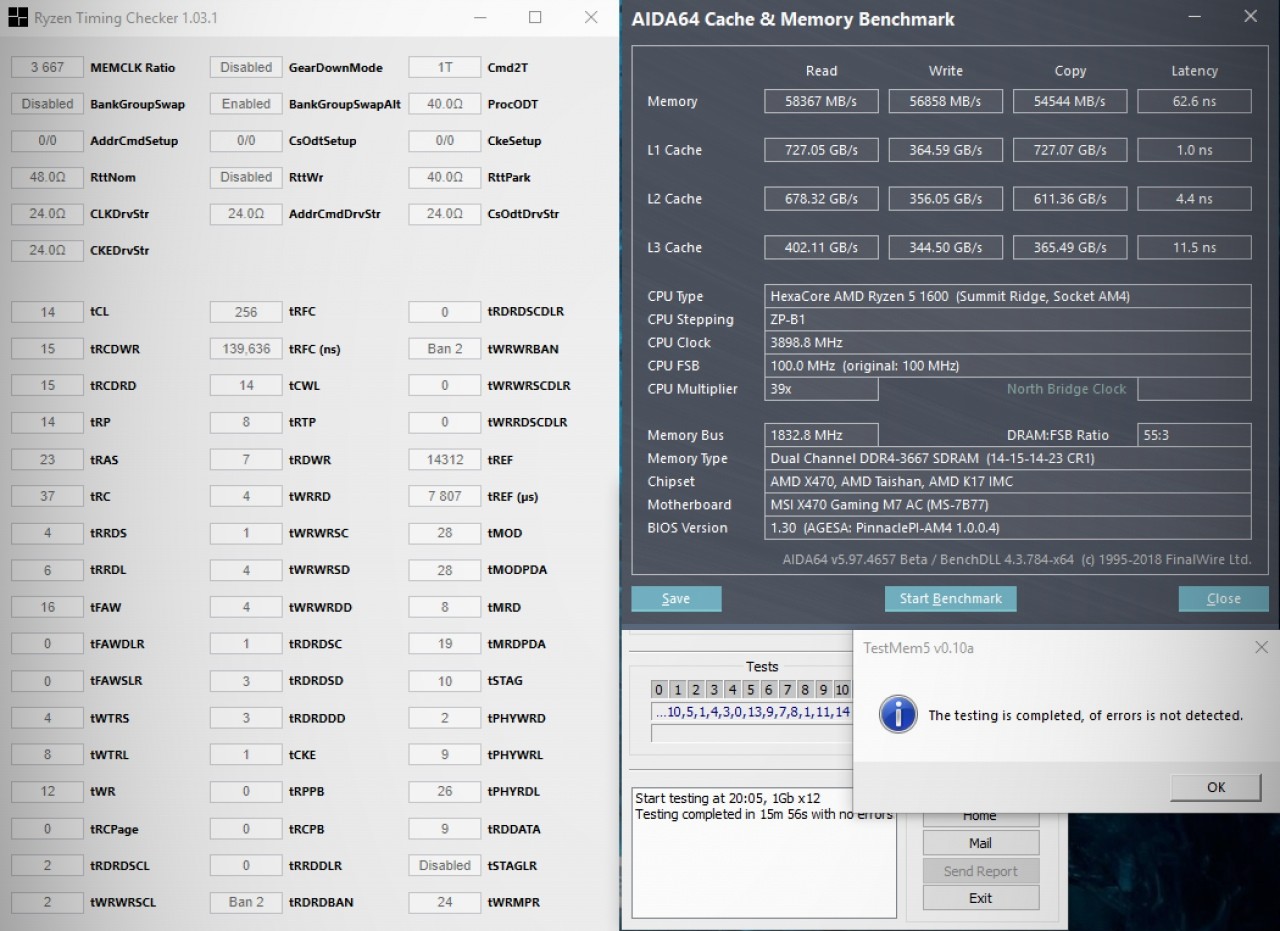
Task: Close the TestMem5 message dialog with X
Action: 1261,648
